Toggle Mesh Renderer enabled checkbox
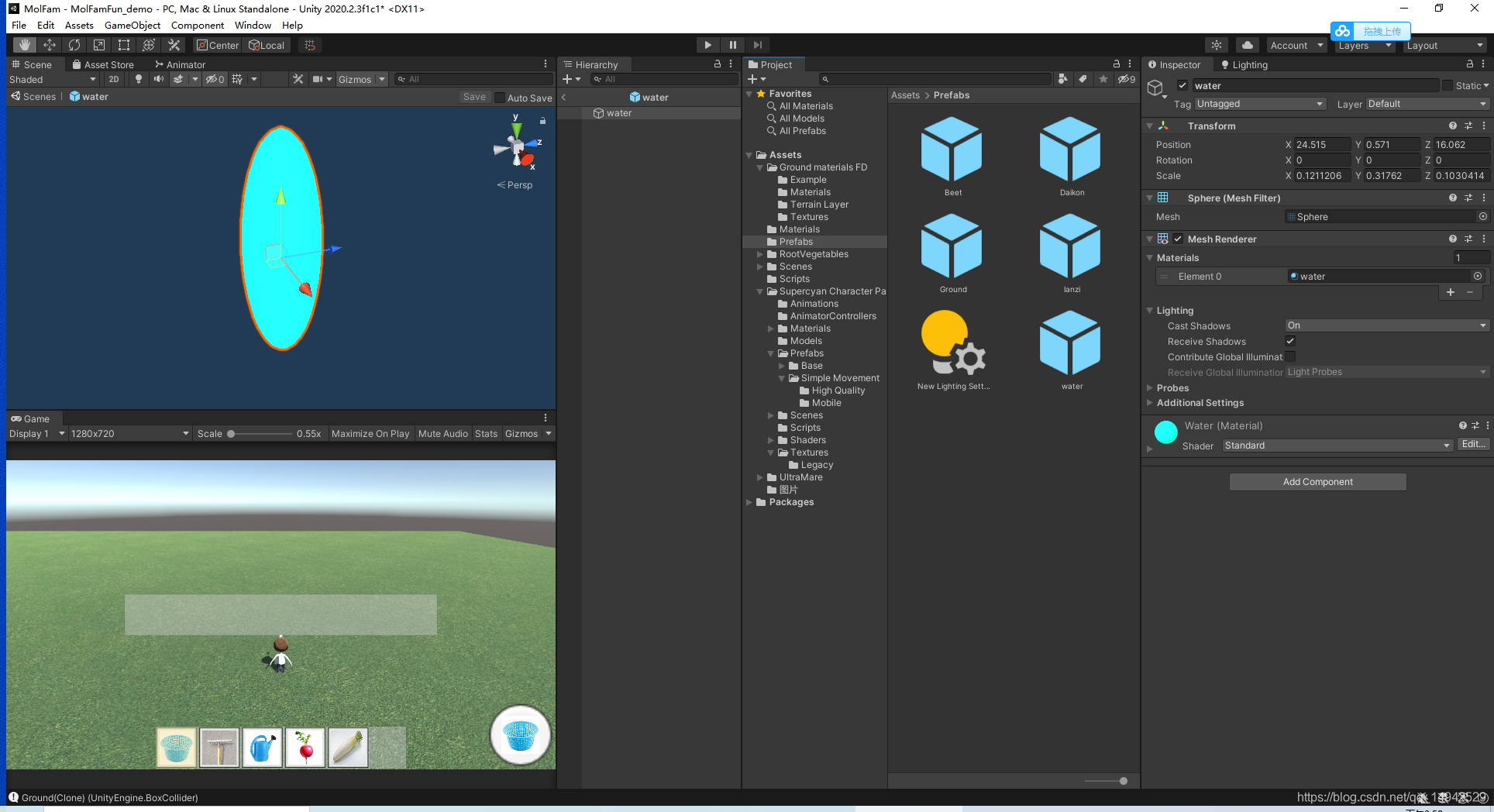The image size is (1494, 812). [x=1178, y=239]
